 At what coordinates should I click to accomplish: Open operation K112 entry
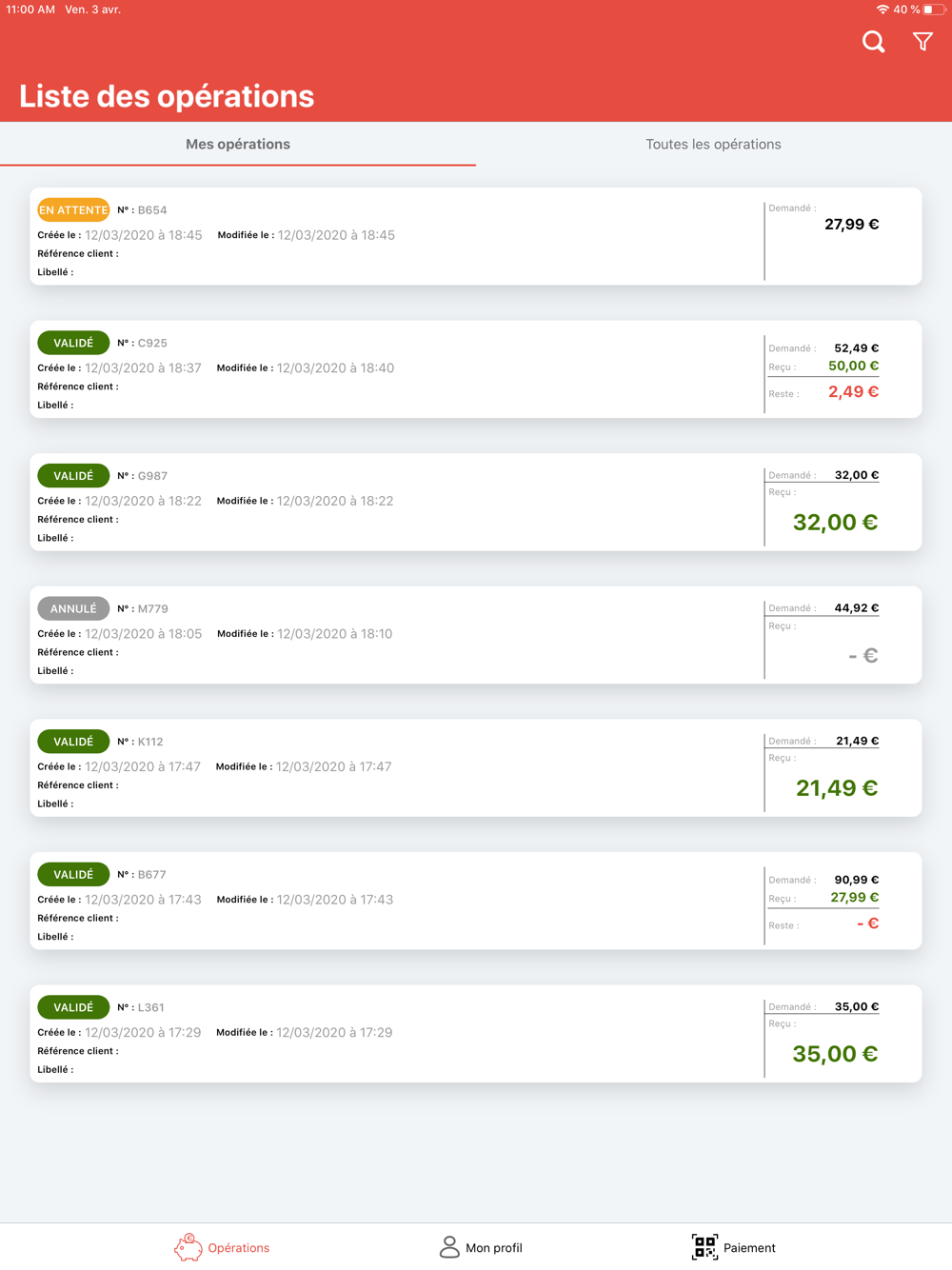(476, 767)
